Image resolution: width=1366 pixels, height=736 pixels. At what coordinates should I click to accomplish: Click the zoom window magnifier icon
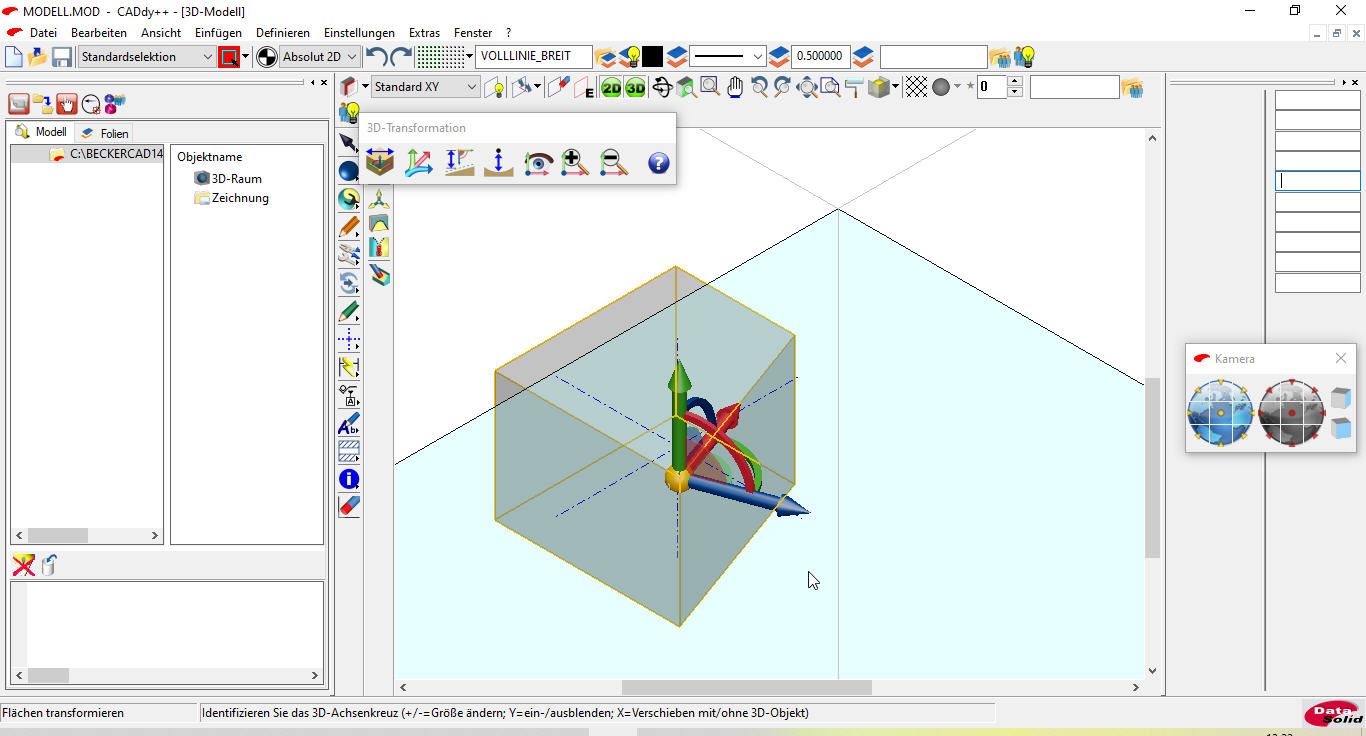[710, 88]
